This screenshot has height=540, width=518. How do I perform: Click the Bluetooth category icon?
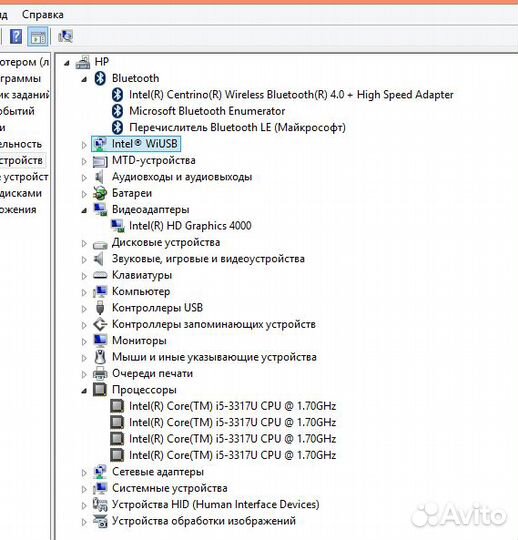tap(100, 79)
